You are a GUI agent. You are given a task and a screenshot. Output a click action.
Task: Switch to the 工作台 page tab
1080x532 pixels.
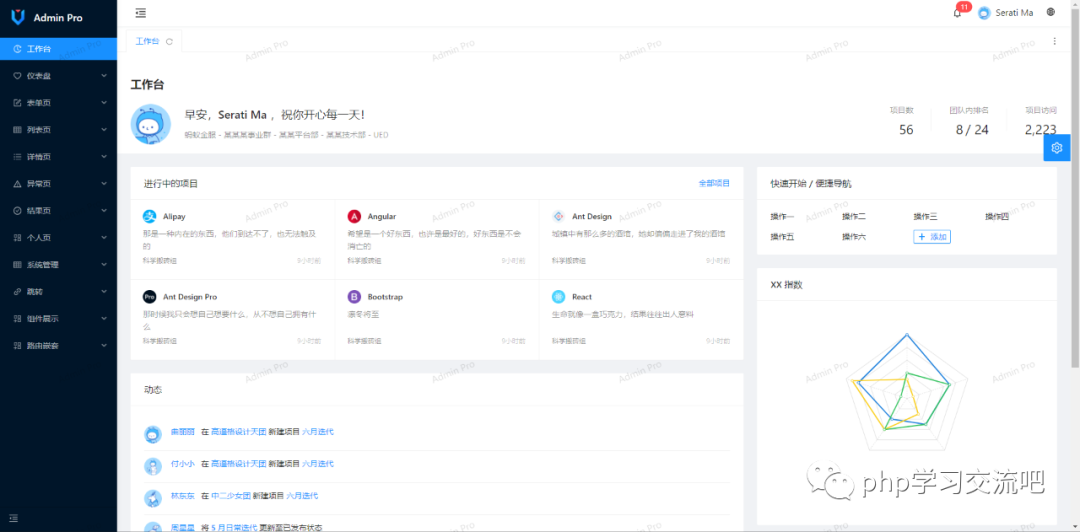click(x=147, y=41)
